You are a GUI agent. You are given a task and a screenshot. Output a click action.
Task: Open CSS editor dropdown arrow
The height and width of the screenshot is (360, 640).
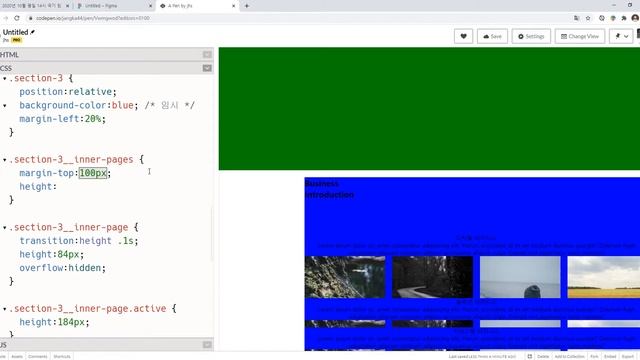click(207, 68)
